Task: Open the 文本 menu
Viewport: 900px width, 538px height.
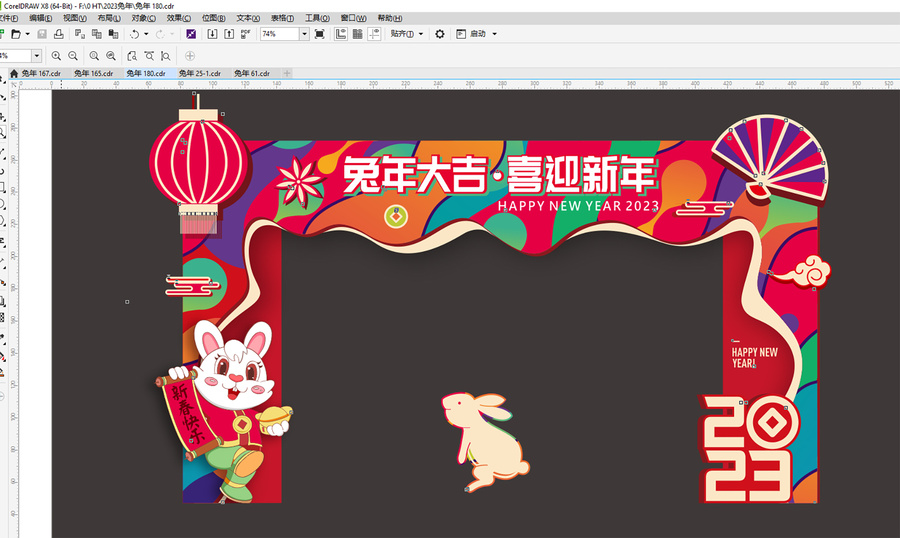Action: pyautogui.click(x=248, y=18)
